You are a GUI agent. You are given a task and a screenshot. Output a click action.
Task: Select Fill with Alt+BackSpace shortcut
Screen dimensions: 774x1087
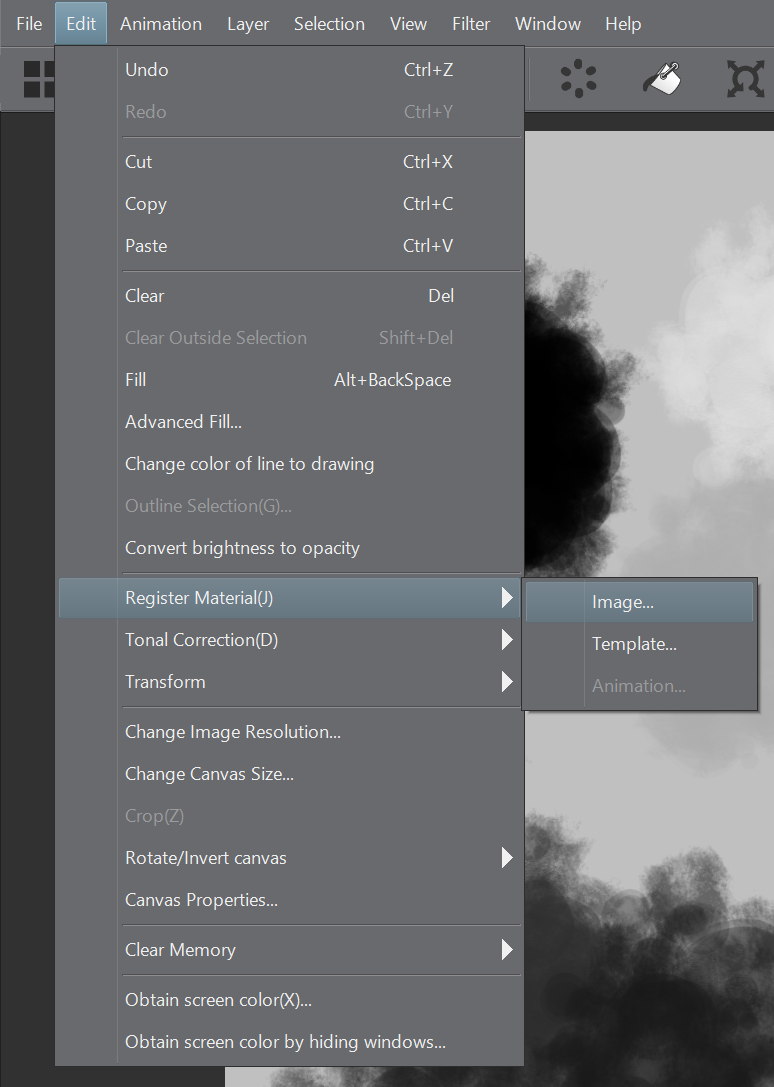tap(289, 380)
